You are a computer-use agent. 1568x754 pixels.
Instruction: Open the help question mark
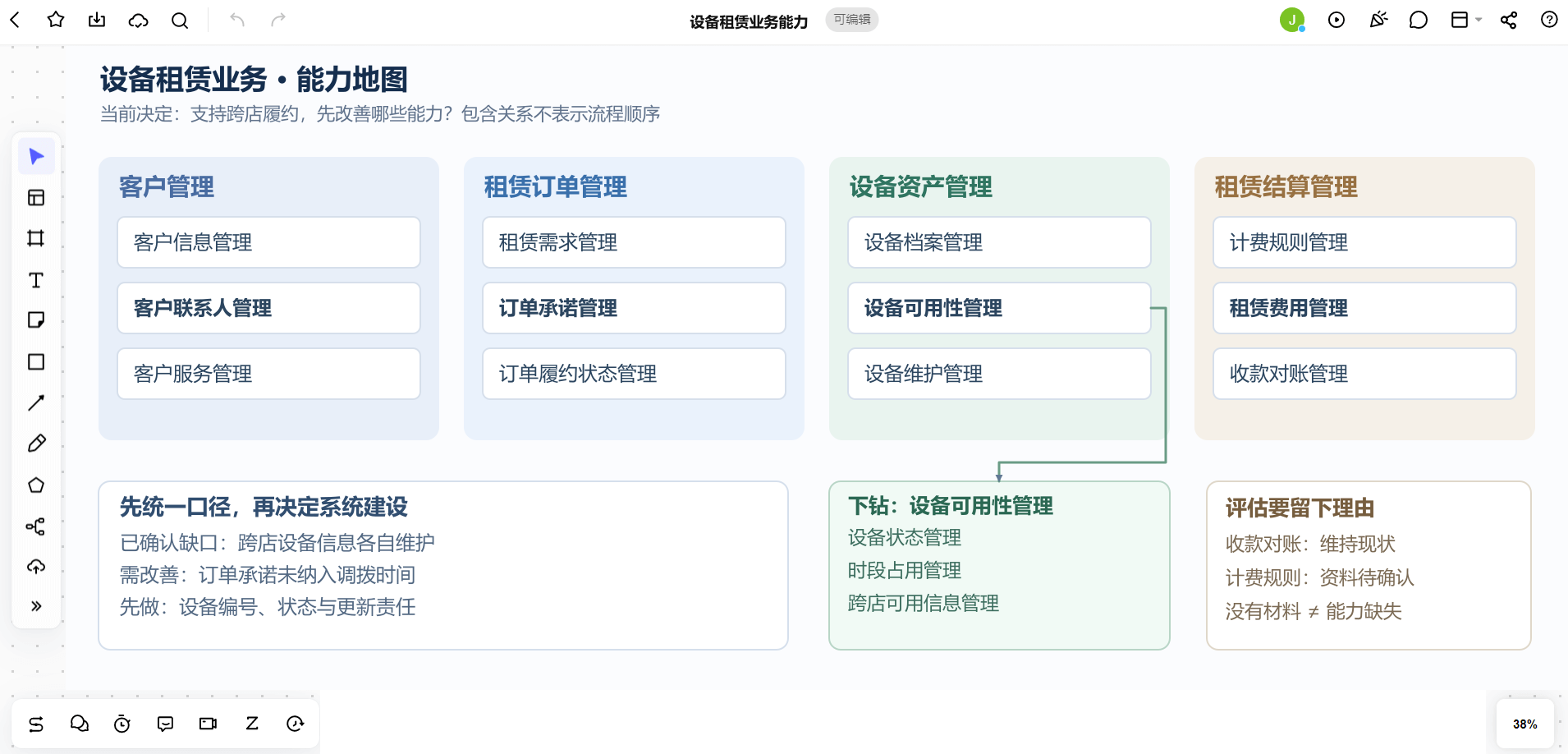(1549, 20)
